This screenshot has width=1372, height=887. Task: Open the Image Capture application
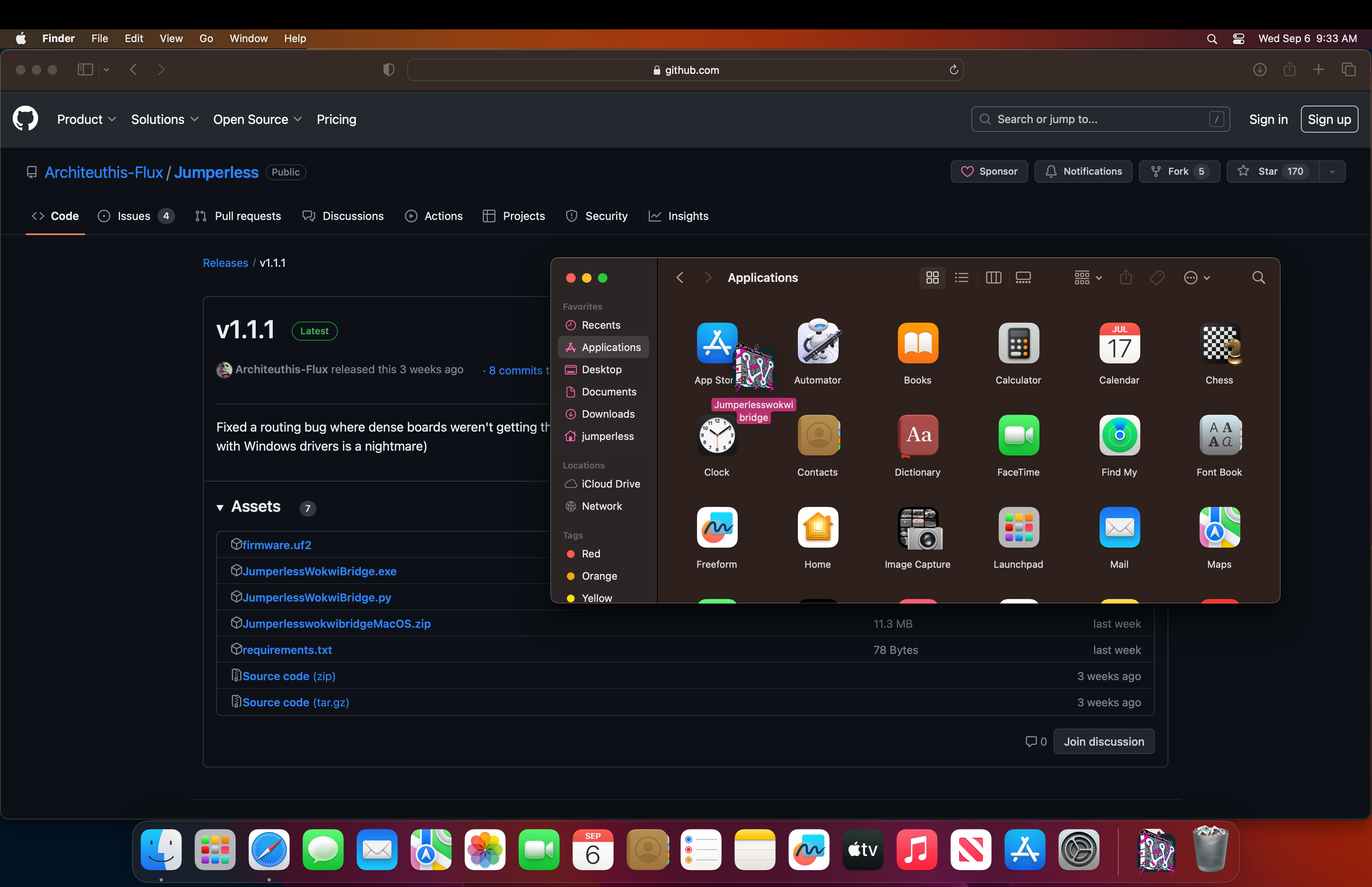coord(918,528)
